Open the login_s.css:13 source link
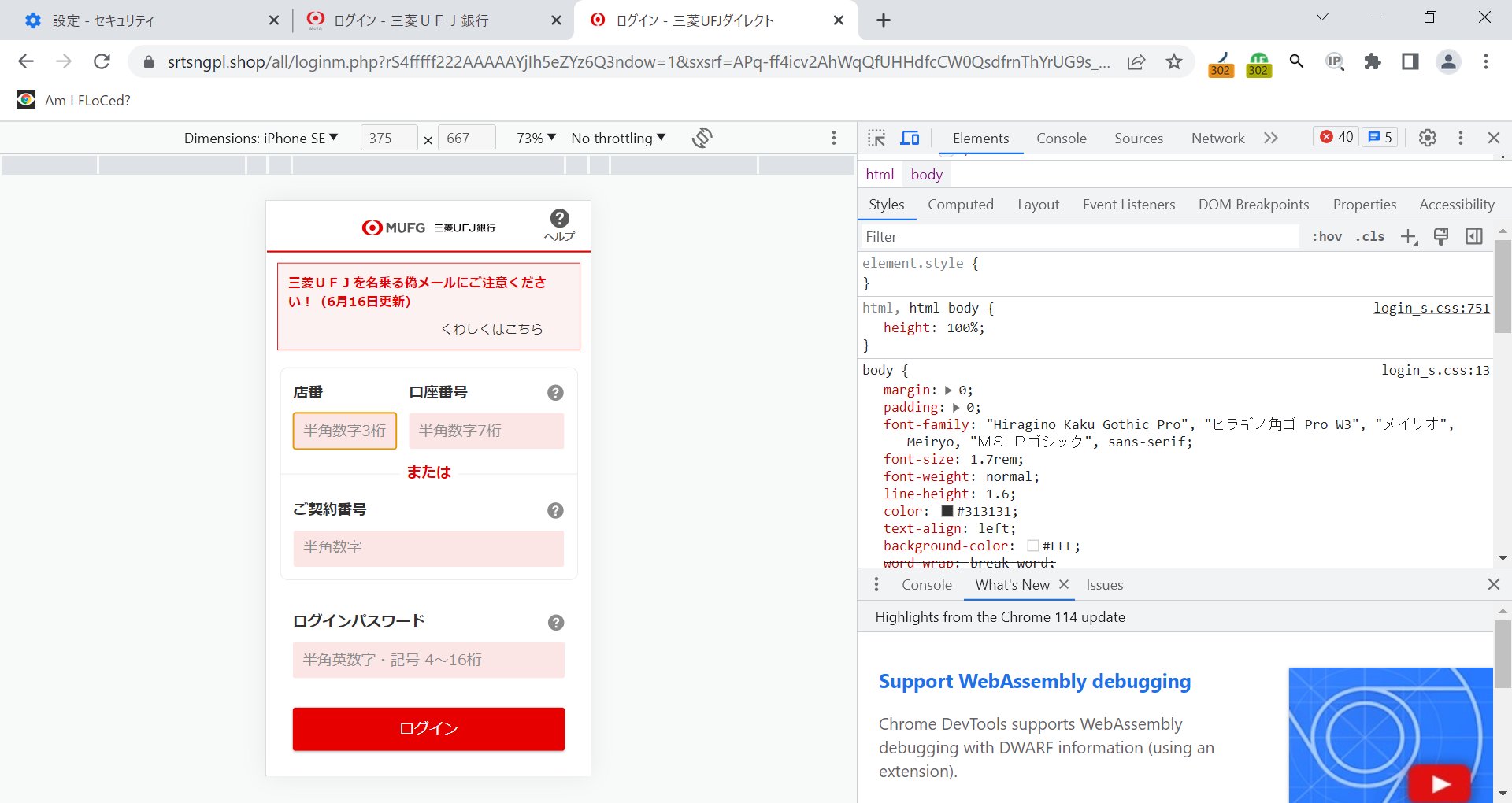The height and width of the screenshot is (803, 1512). [1436, 370]
